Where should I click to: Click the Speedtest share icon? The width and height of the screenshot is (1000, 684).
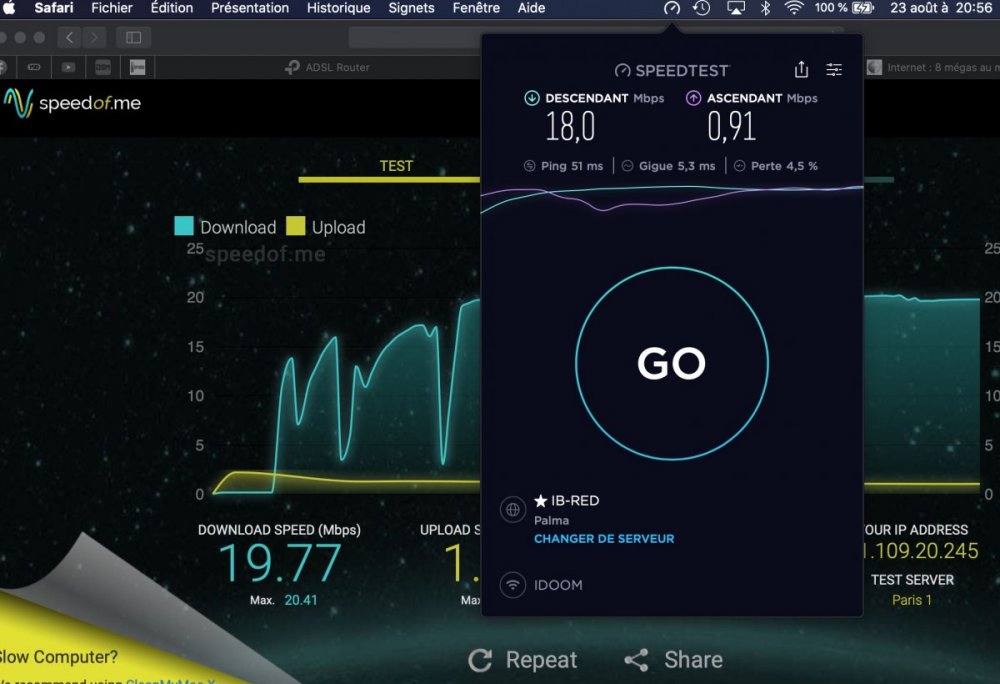point(801,70)
